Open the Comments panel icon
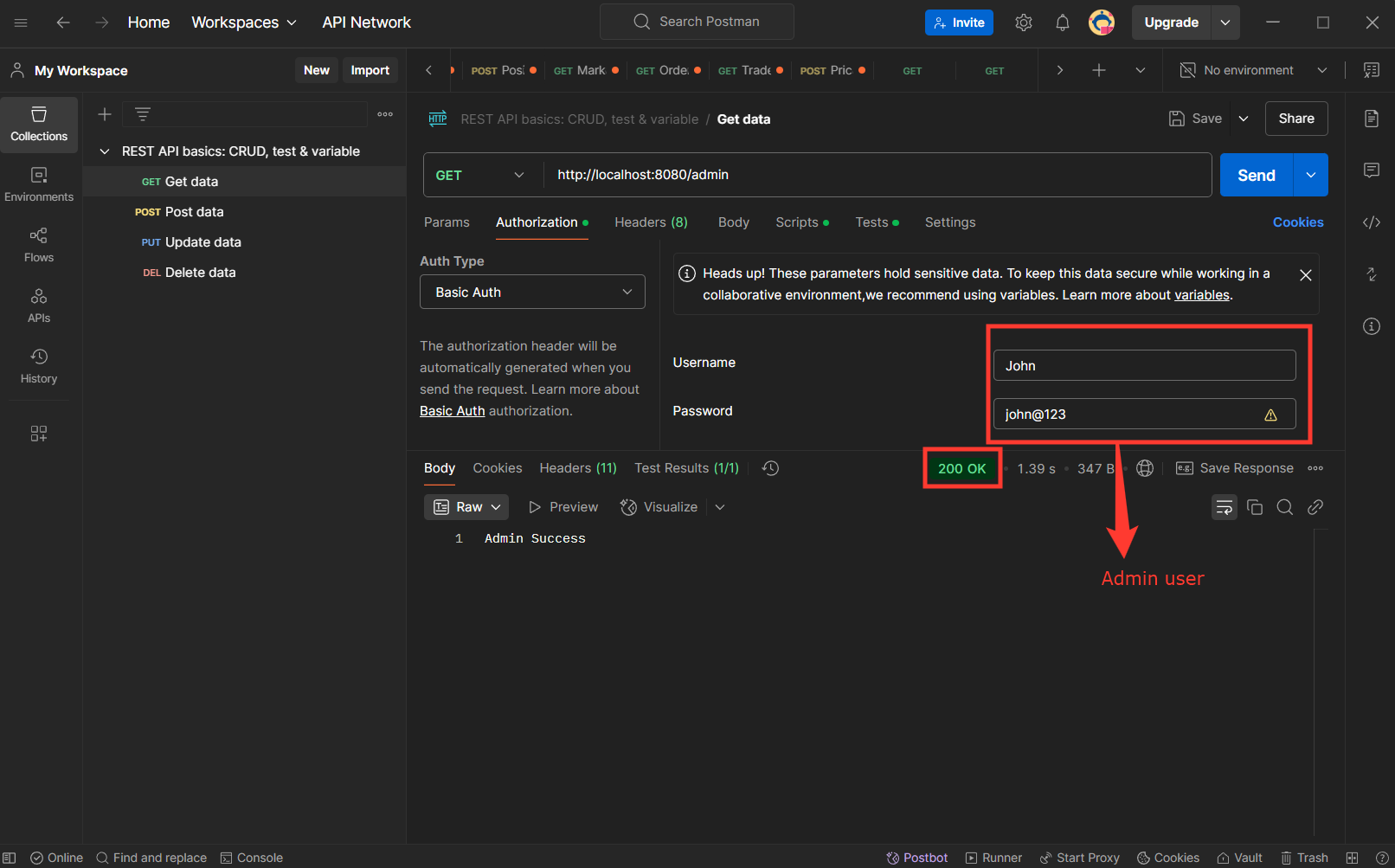 pos(1372,170)
